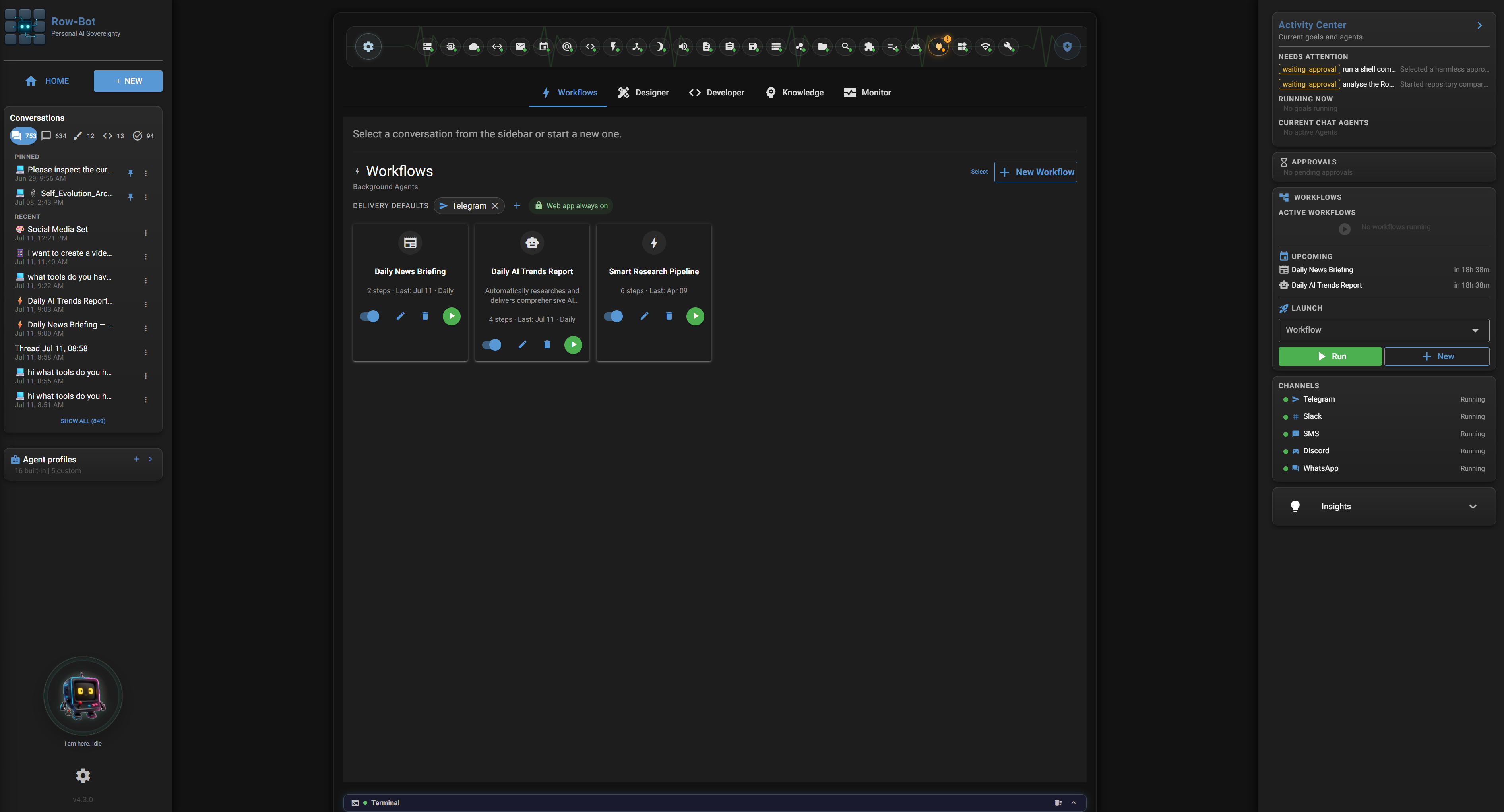
Task: Click the server storage status icon
Action: (427, 47)
